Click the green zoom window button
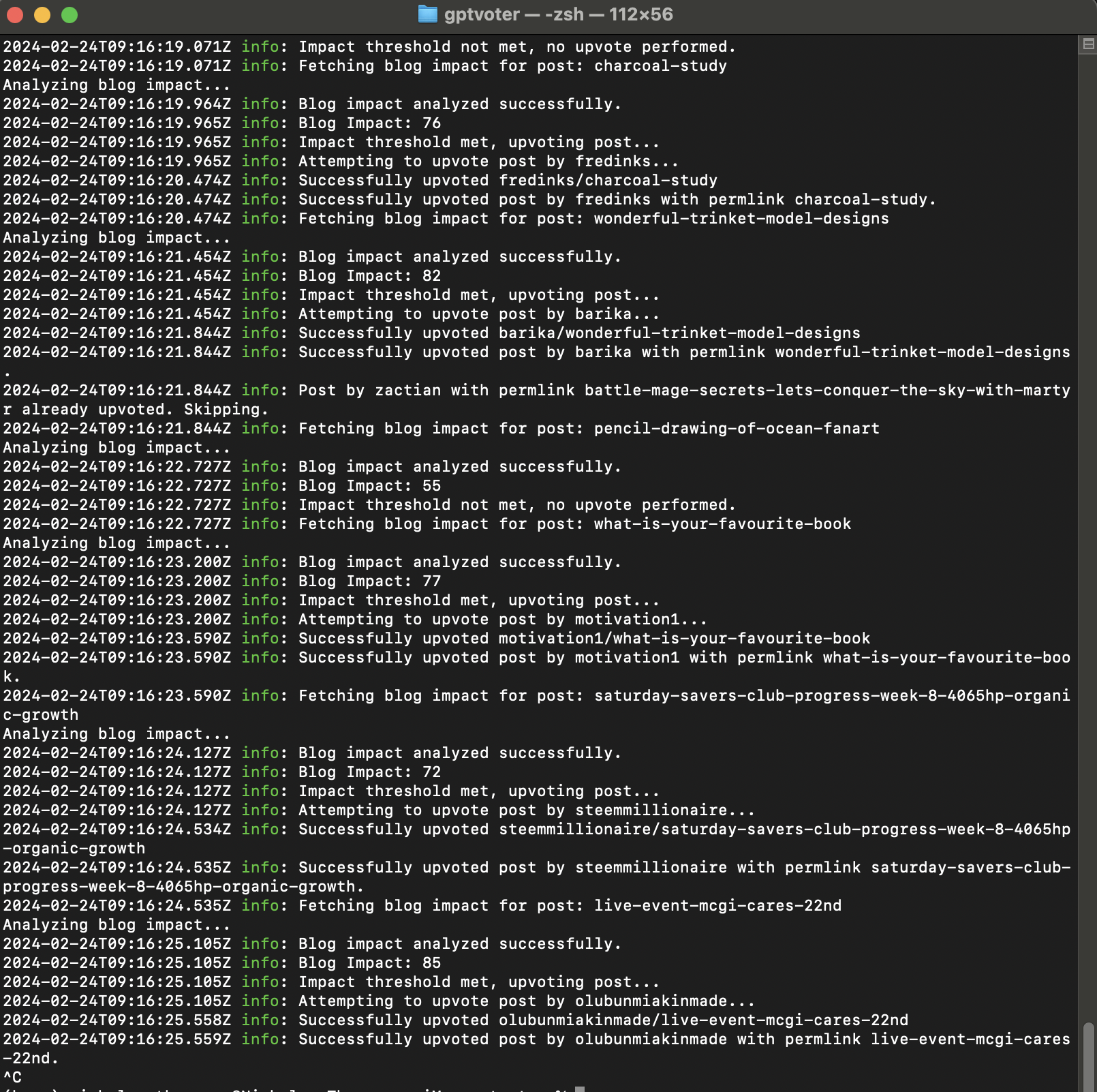 click(x=69, y=15)
